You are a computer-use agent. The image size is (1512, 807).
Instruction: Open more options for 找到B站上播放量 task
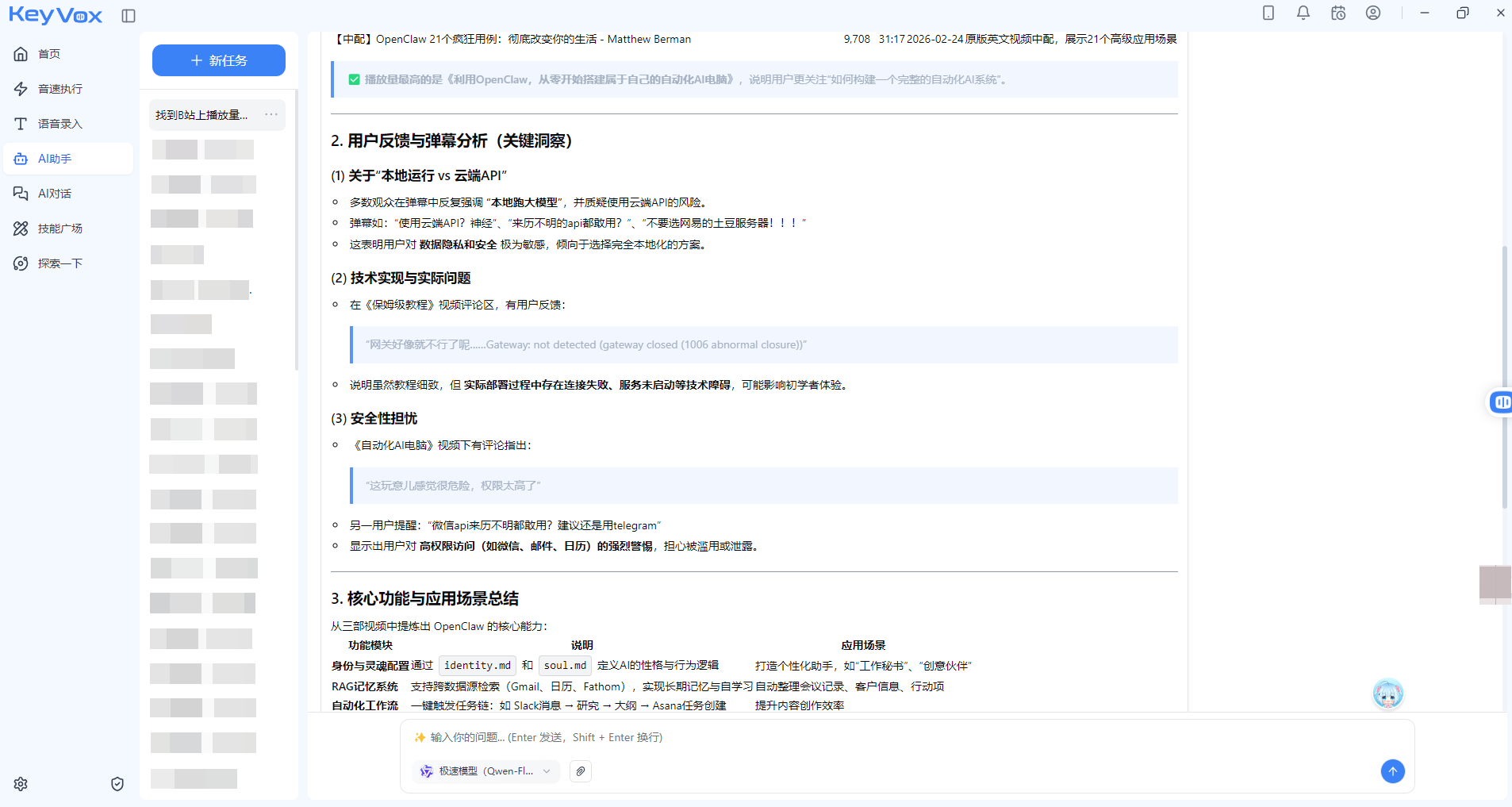(x=271, y=115)
